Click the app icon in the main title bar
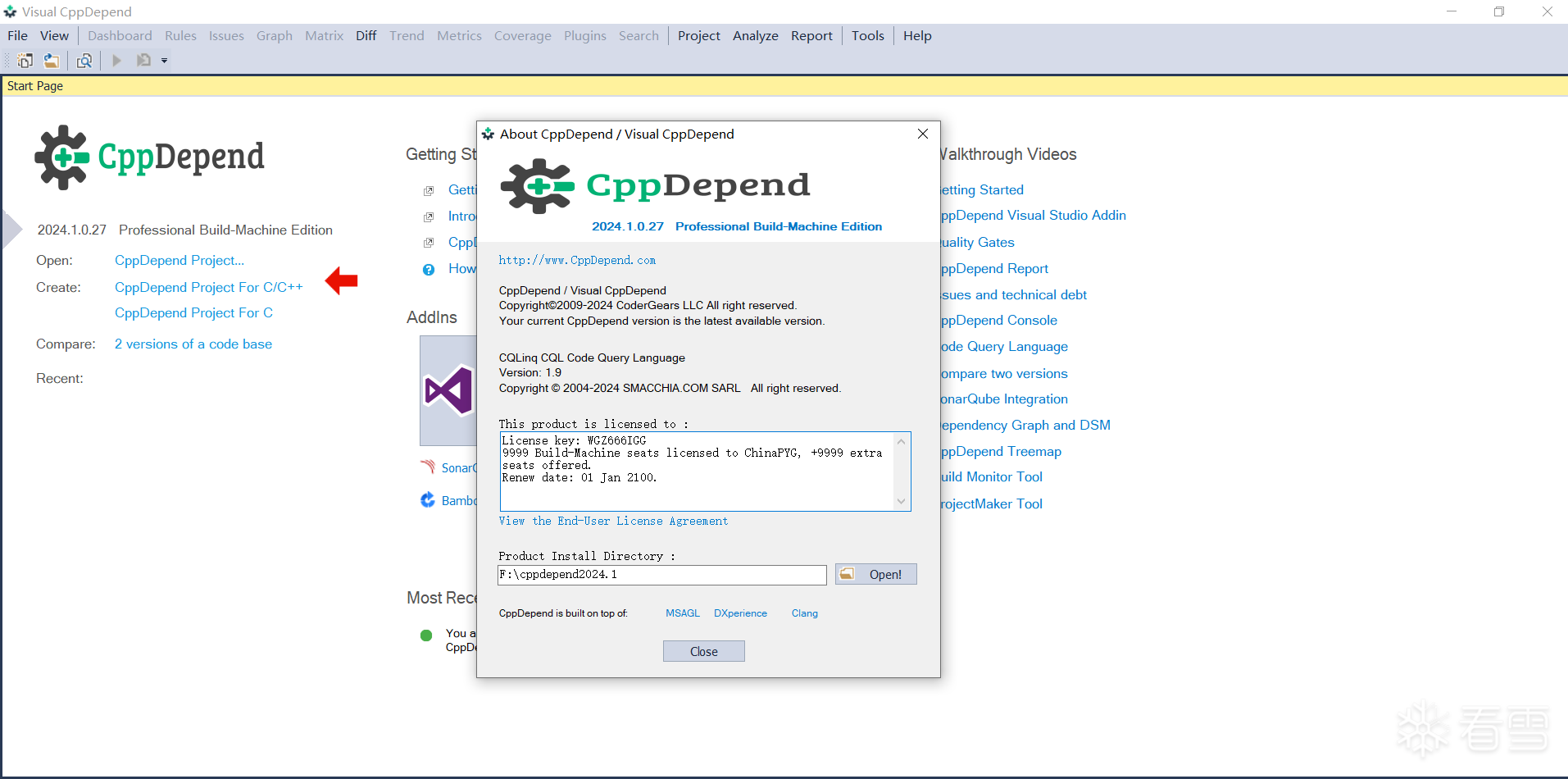 [11, 11]
